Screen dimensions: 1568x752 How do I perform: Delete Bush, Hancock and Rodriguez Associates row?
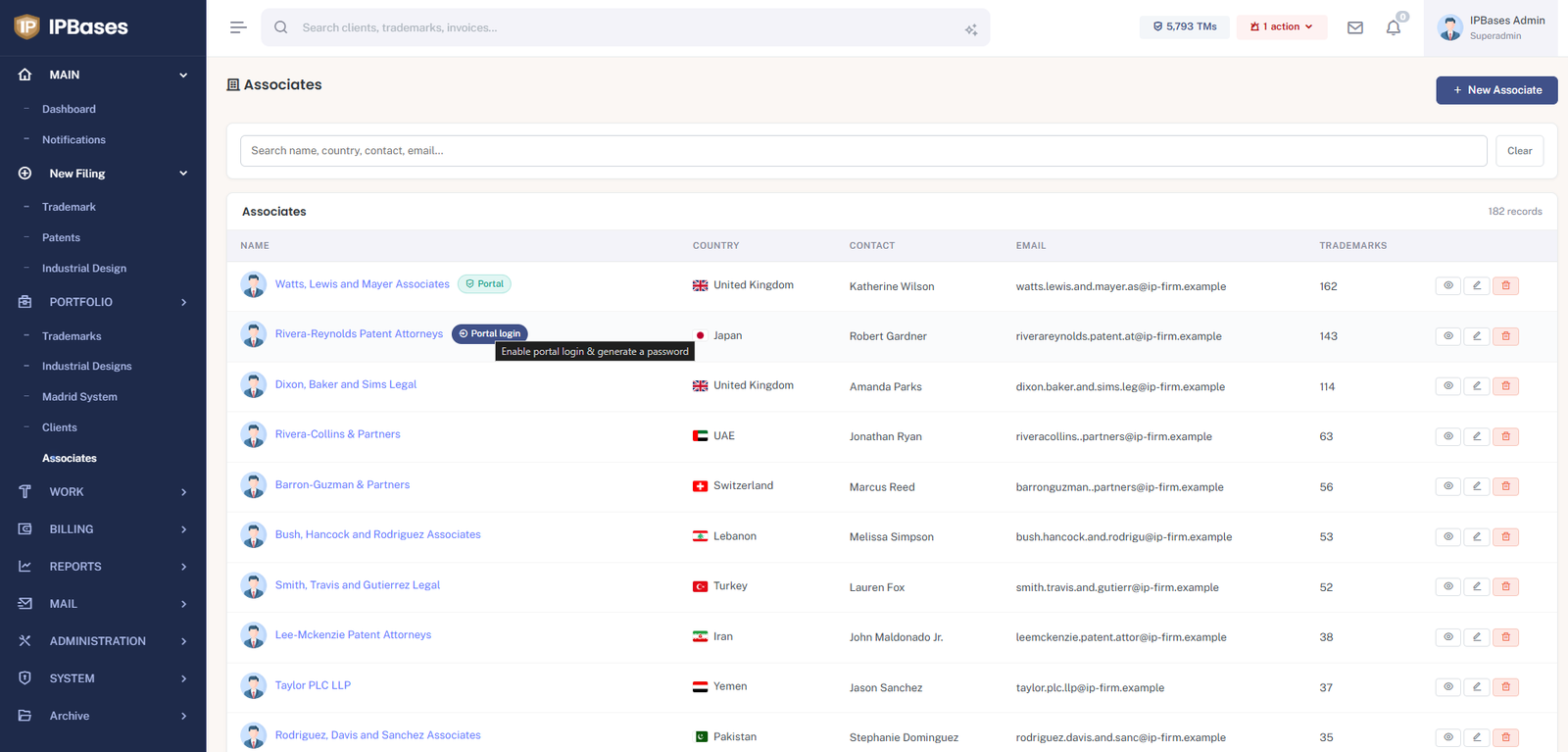[1506, 536]
